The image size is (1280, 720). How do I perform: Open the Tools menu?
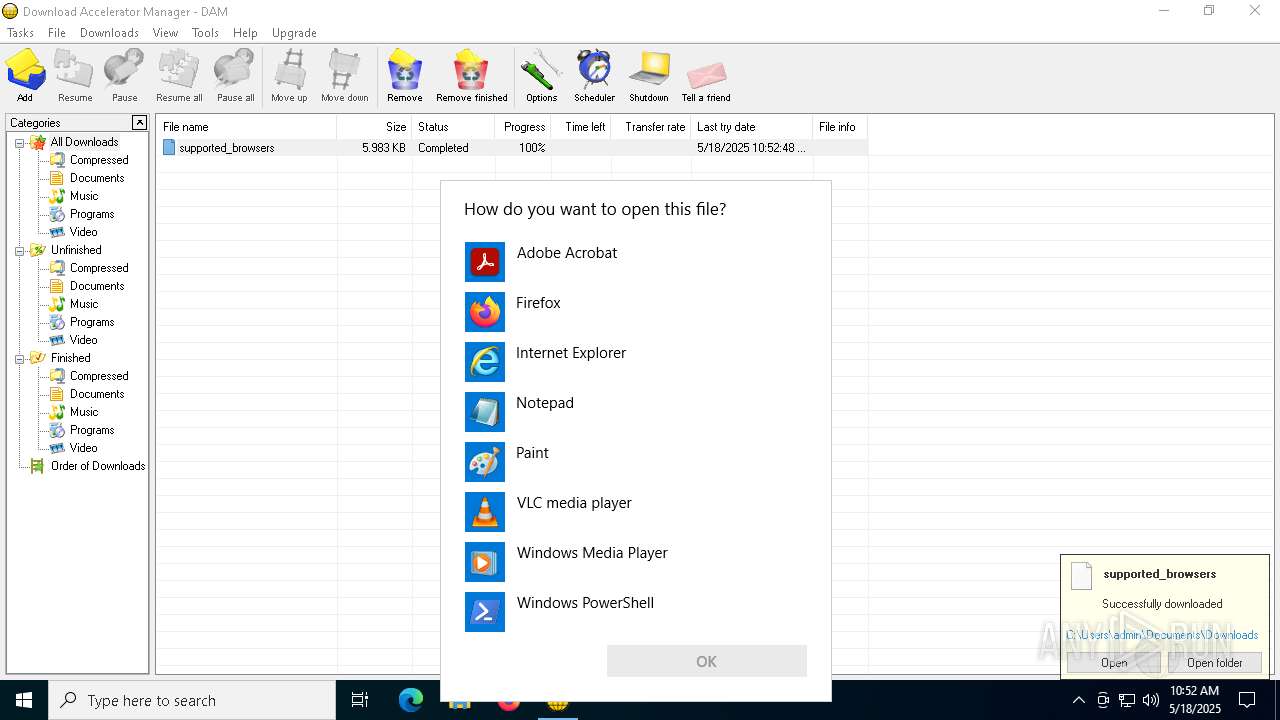[x=205, y=33]
